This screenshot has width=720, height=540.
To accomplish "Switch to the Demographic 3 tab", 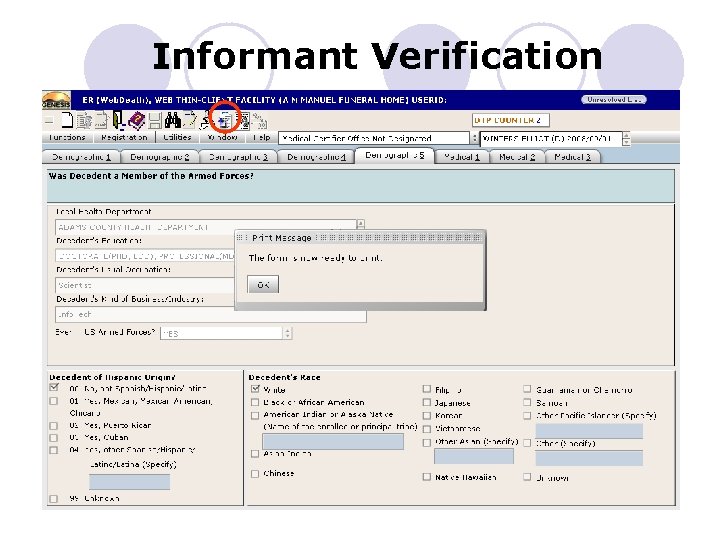I will pyautogui.click(x=238, y=157).
